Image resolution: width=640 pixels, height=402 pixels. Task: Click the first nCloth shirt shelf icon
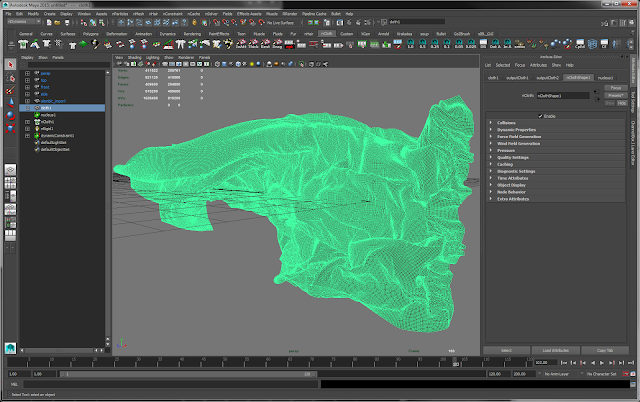(x=23, y=44)
